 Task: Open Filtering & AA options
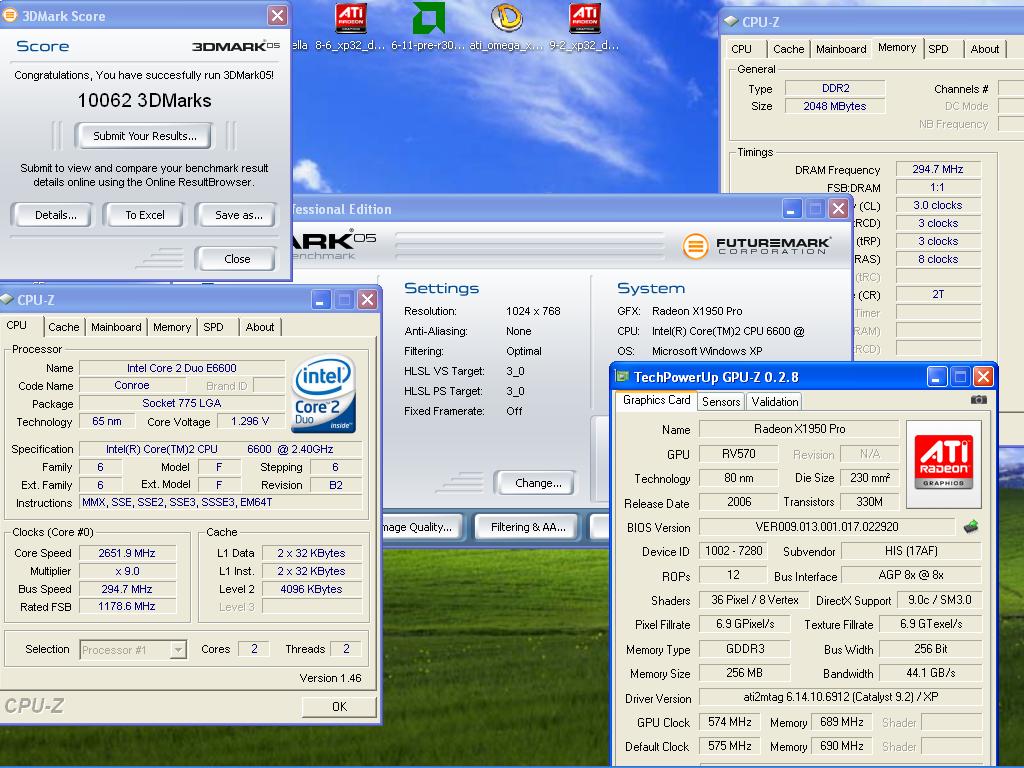(x=528, y=527)
